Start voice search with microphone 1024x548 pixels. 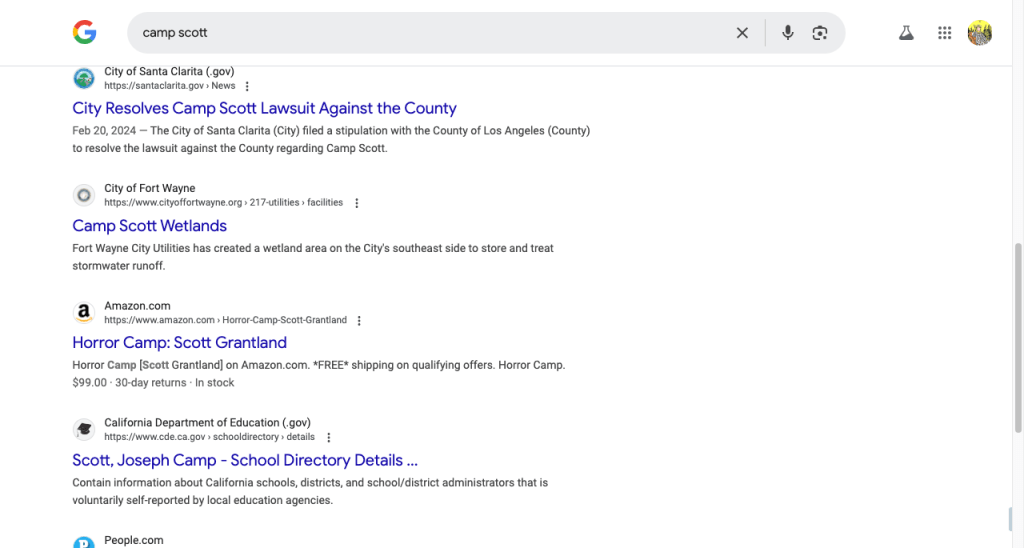(788, 33)
